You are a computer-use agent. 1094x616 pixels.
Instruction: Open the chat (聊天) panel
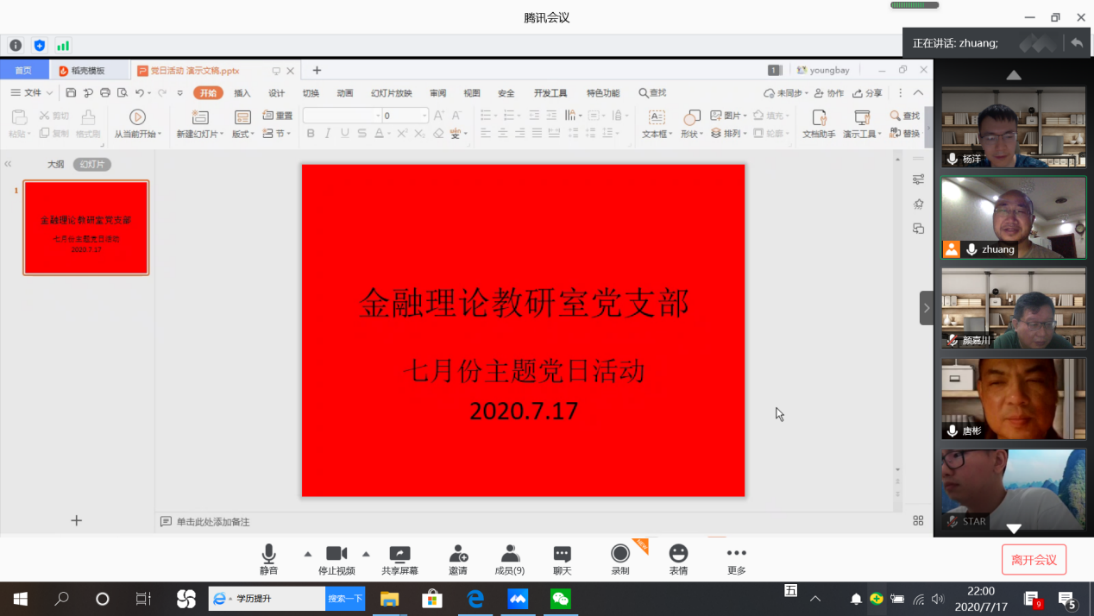(x=562, y=555)
